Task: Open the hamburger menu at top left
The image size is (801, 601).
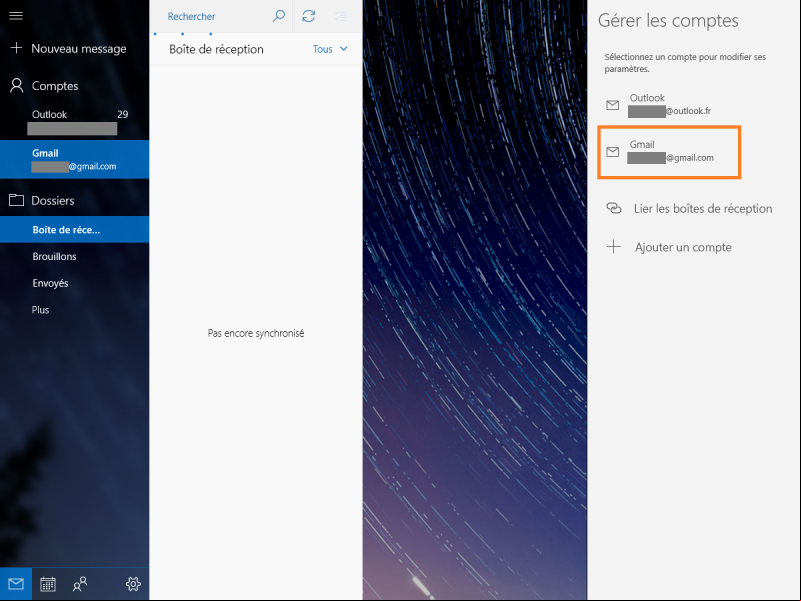Action: [16, 15]
